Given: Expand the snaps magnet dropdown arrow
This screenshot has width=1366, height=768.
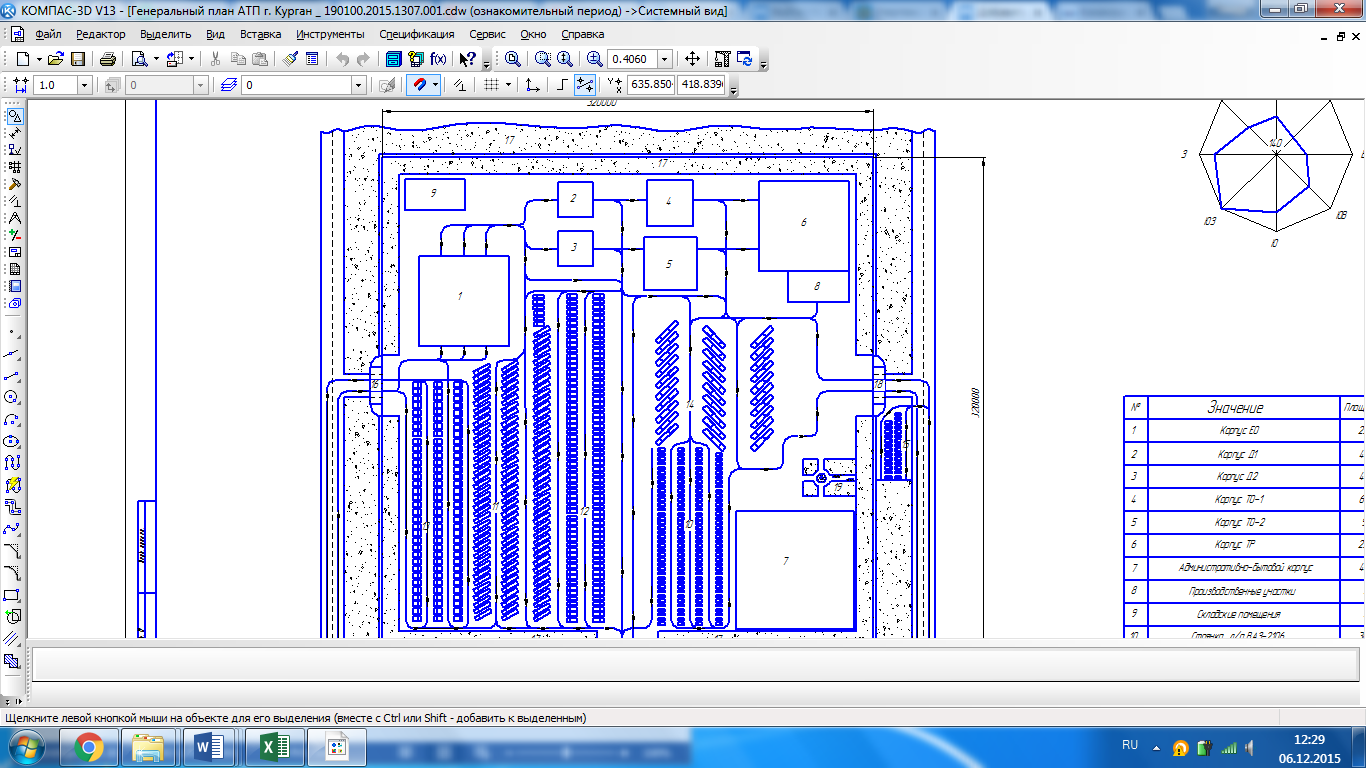Looking at the screenshot, I should click(435, 85).
